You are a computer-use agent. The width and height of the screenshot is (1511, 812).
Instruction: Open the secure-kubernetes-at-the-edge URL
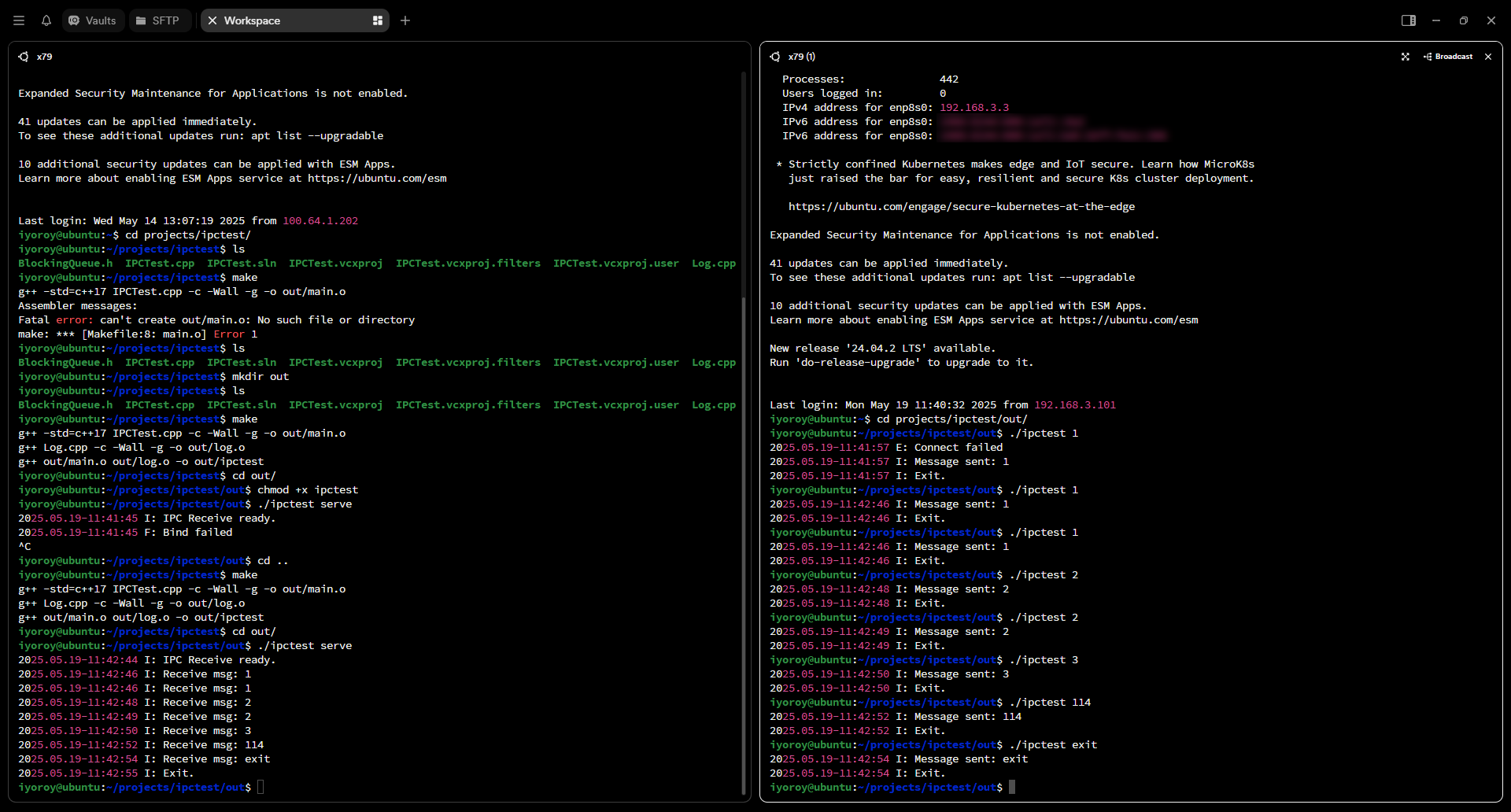962,207
